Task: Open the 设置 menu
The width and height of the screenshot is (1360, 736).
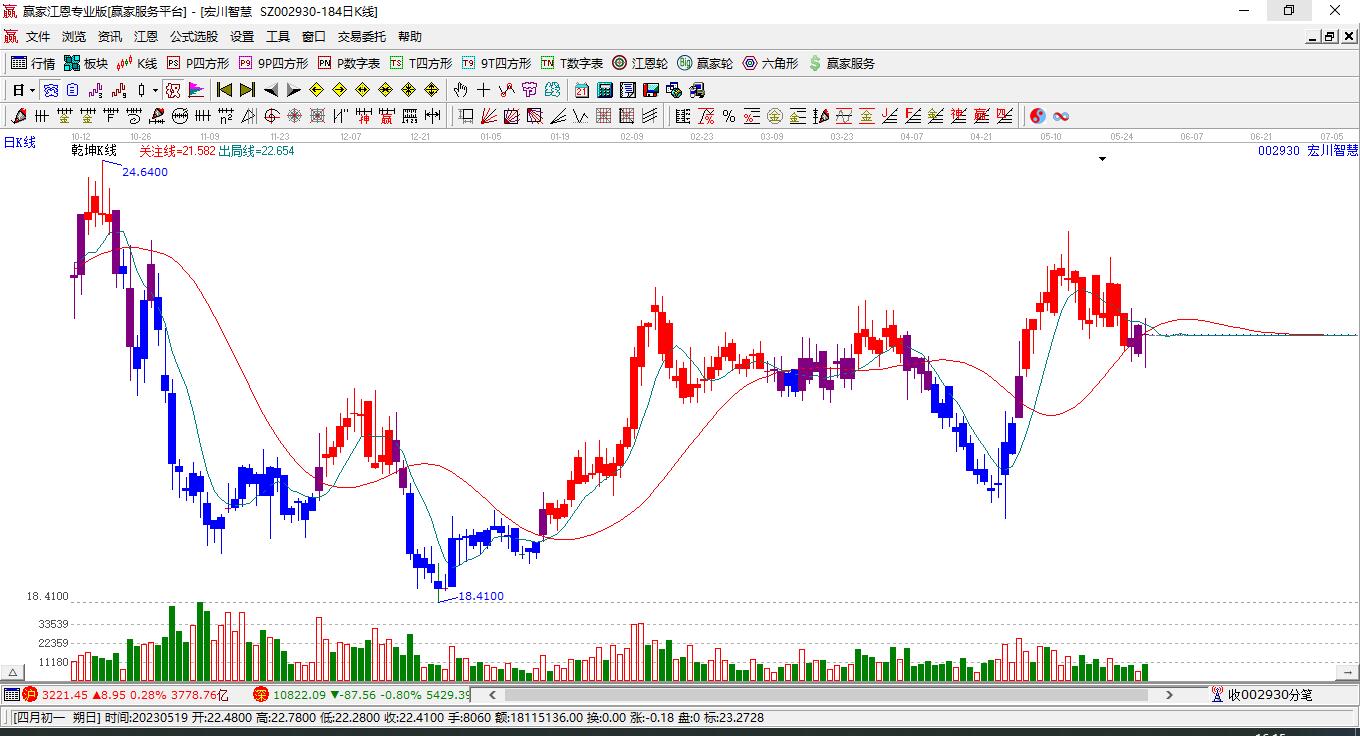Action: [x=242, y=37]
